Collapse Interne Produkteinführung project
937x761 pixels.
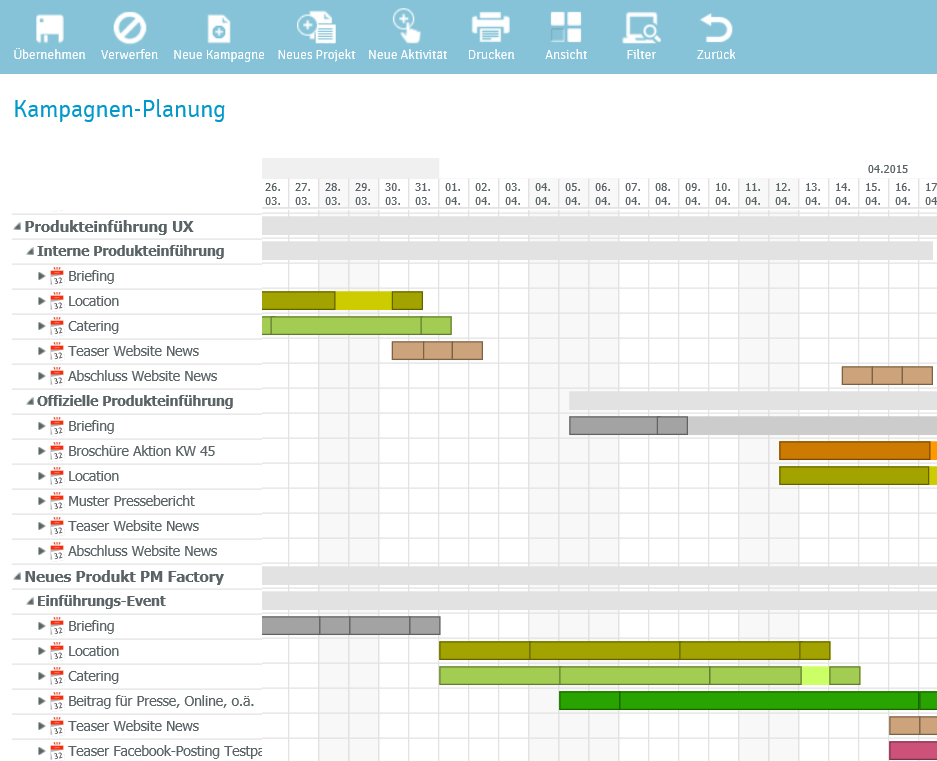point(30,251)
